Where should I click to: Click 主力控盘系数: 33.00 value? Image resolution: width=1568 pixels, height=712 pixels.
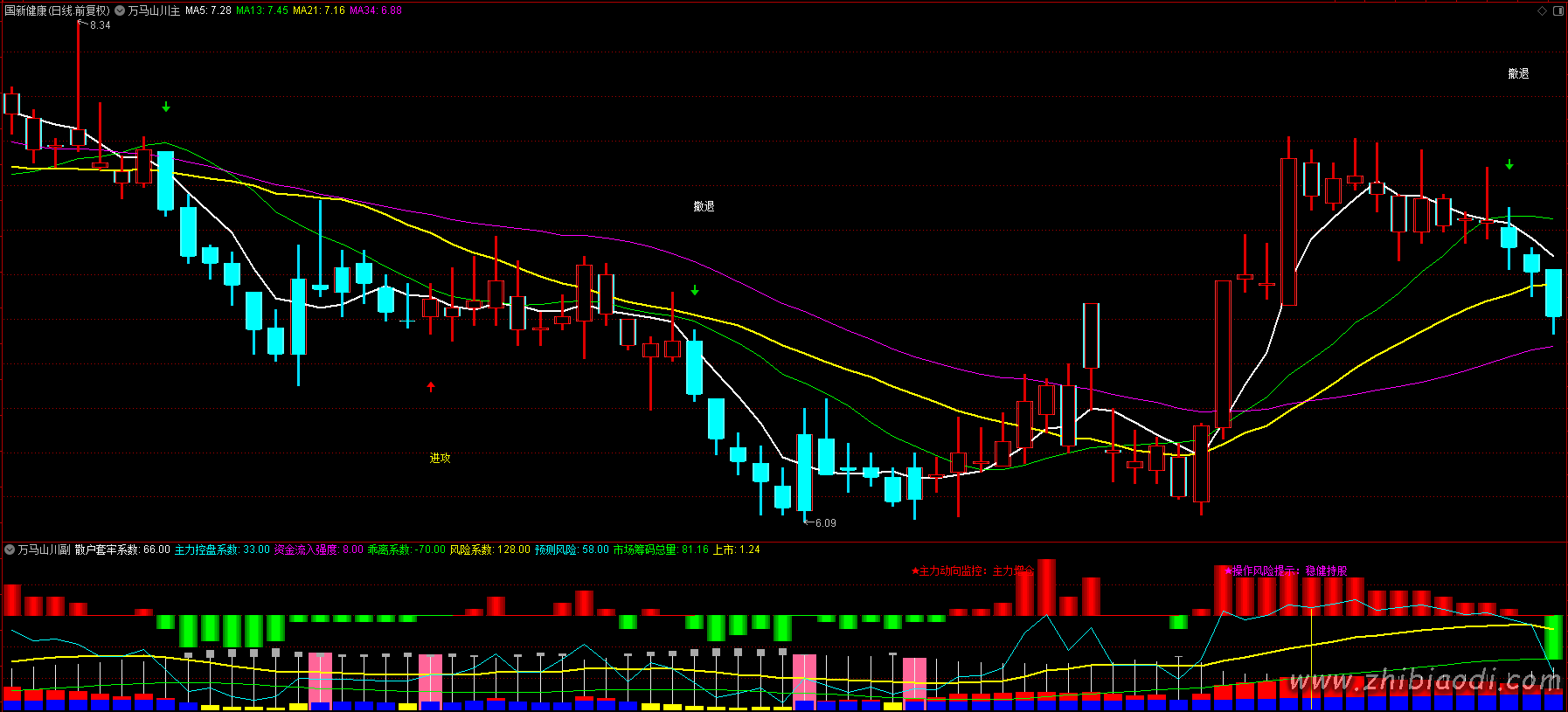(x=222, y=550)
